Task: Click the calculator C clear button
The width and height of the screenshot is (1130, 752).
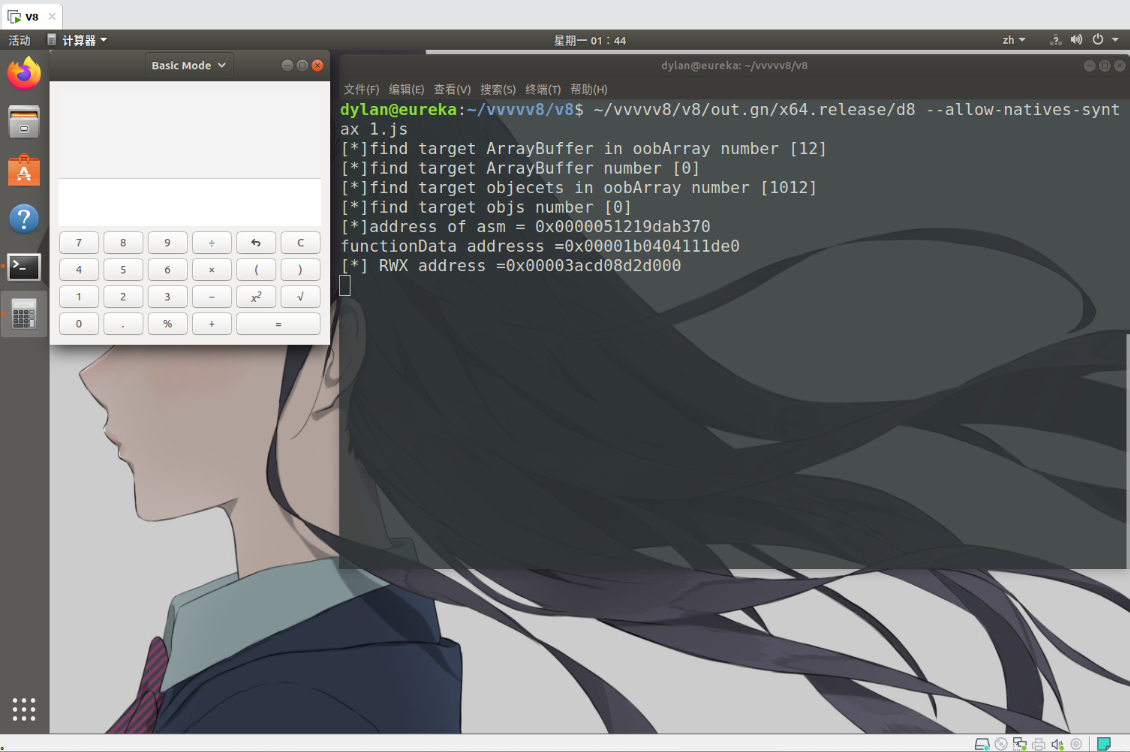Action: tap(301, 243)
